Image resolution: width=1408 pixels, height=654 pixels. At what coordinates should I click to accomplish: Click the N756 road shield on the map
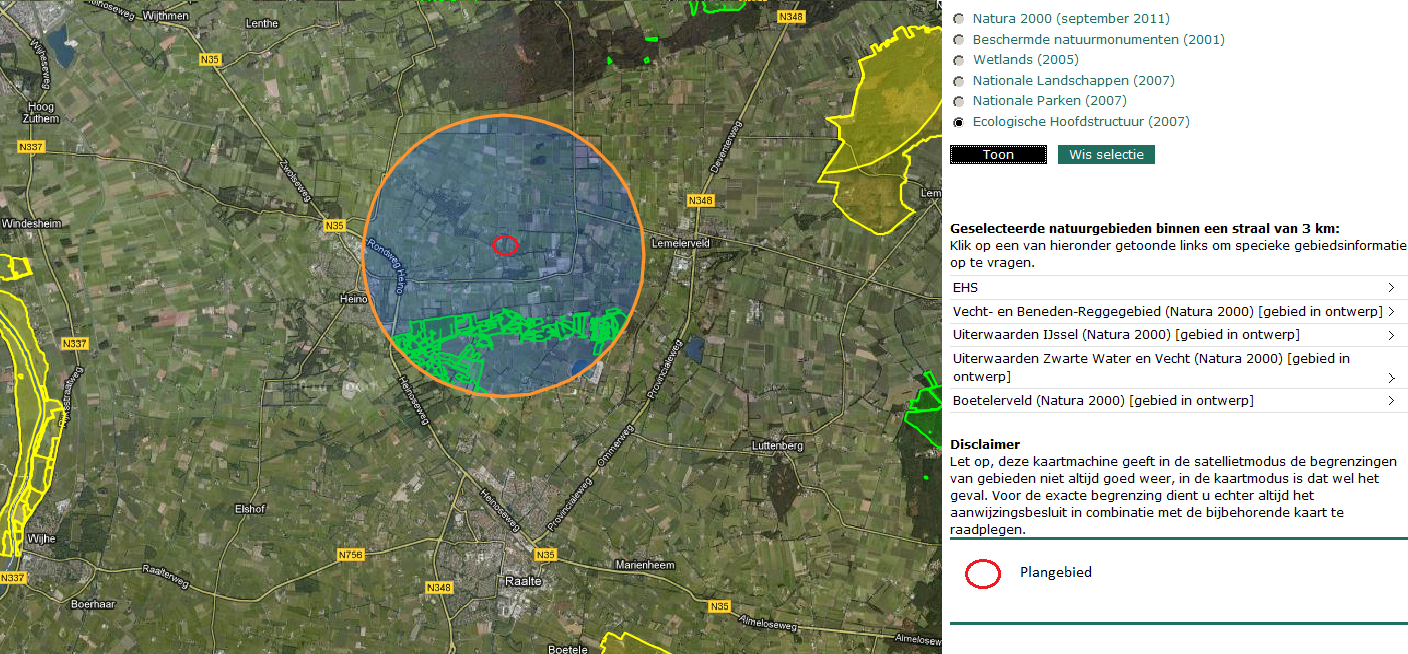351,554
